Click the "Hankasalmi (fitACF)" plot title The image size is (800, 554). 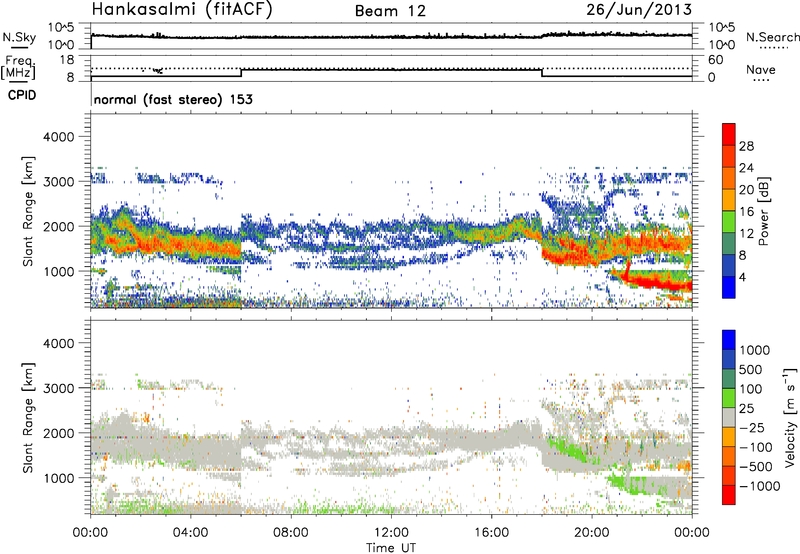tap(182, 10)
